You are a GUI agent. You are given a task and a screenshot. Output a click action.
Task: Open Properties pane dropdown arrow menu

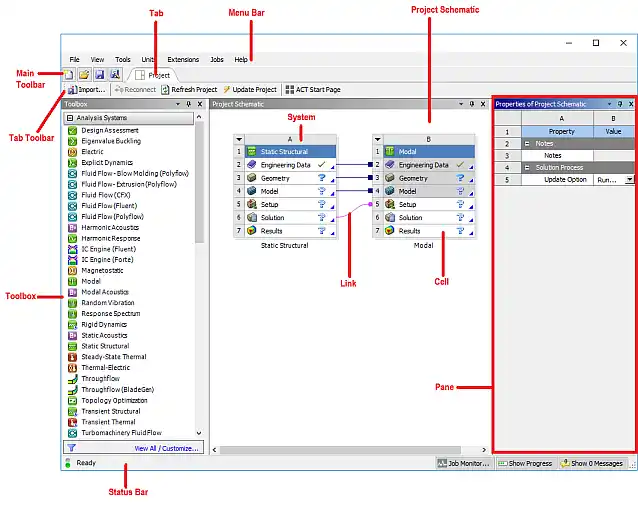pos(610,104)
